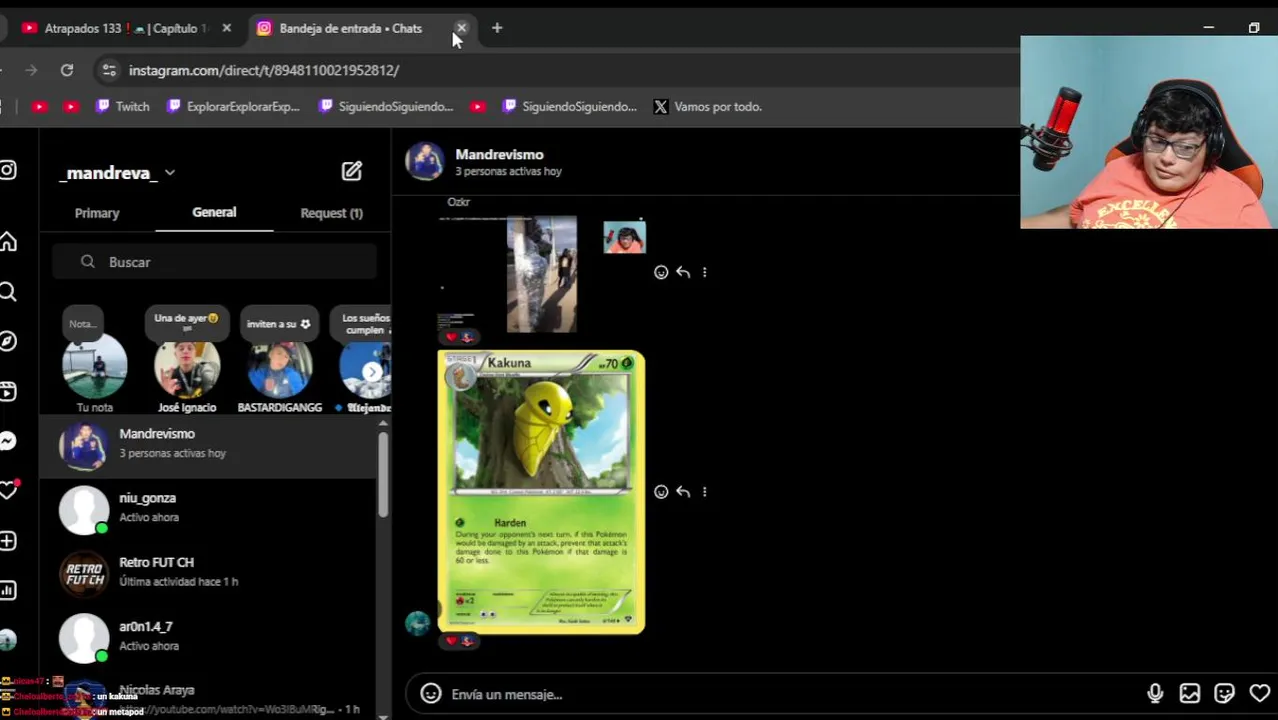
Task: View reactions under the Kakuna card
Action: tap(459, 640)
